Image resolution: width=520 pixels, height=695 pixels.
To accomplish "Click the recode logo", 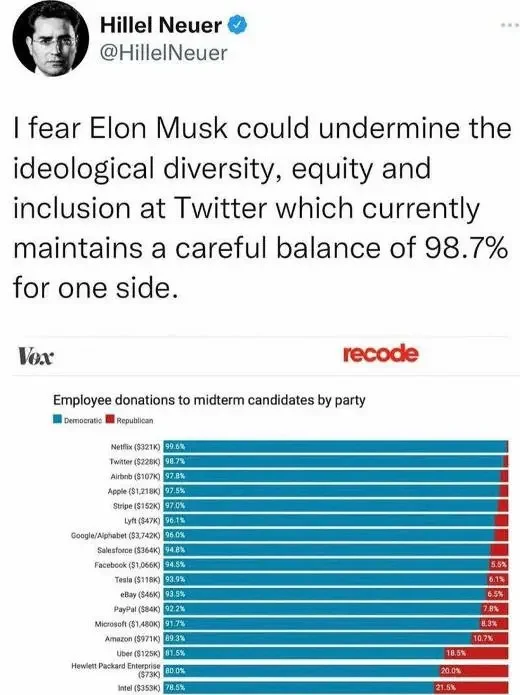I will [x=380, y=353].
